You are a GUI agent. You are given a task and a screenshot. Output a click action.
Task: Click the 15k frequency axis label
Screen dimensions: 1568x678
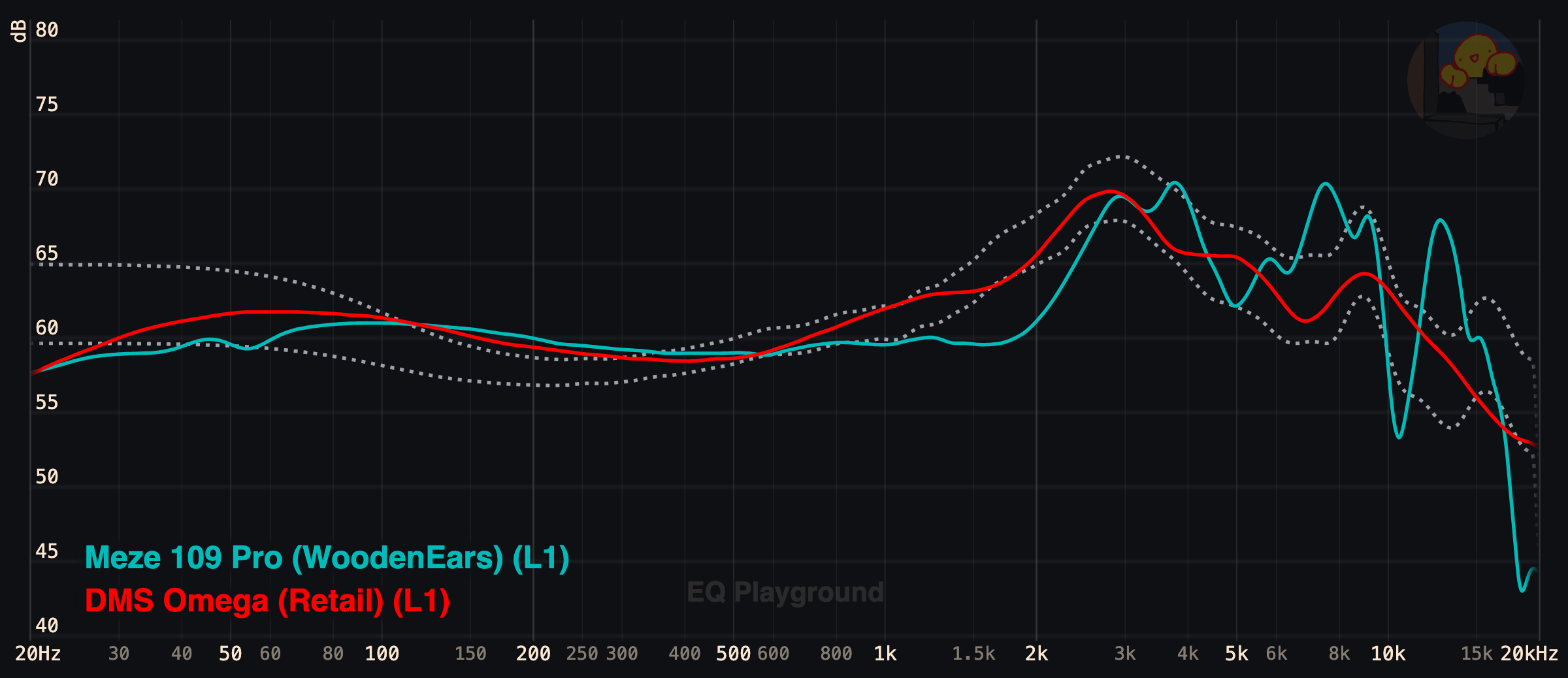click(1477, 654)
